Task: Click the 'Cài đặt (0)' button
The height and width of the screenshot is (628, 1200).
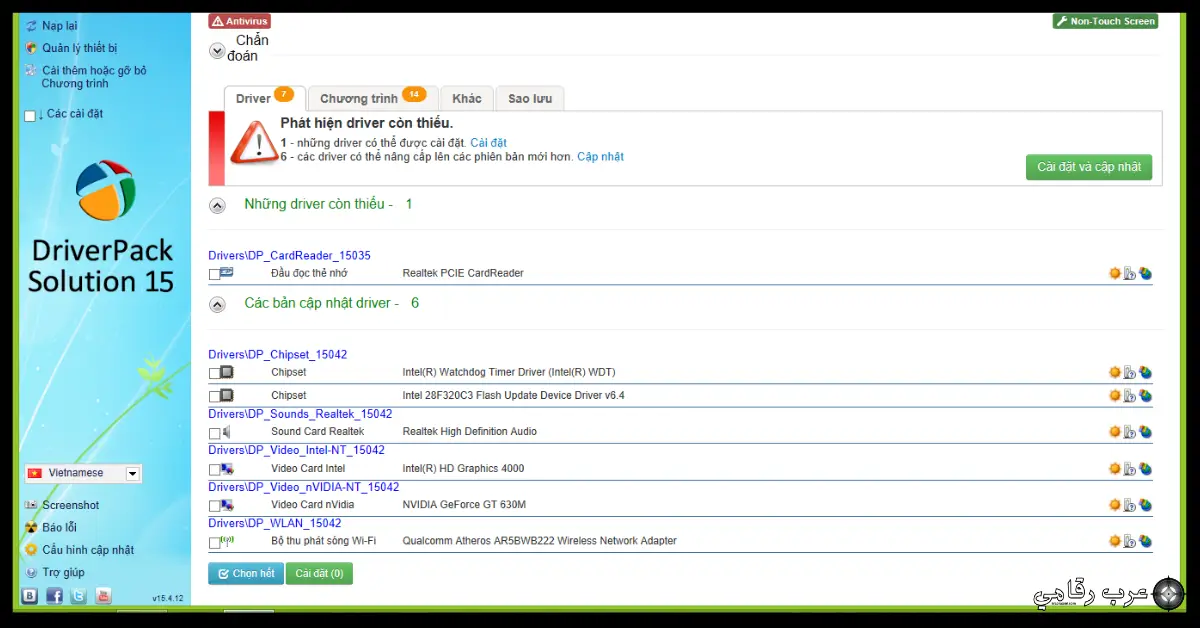Action: coord(319,574)
